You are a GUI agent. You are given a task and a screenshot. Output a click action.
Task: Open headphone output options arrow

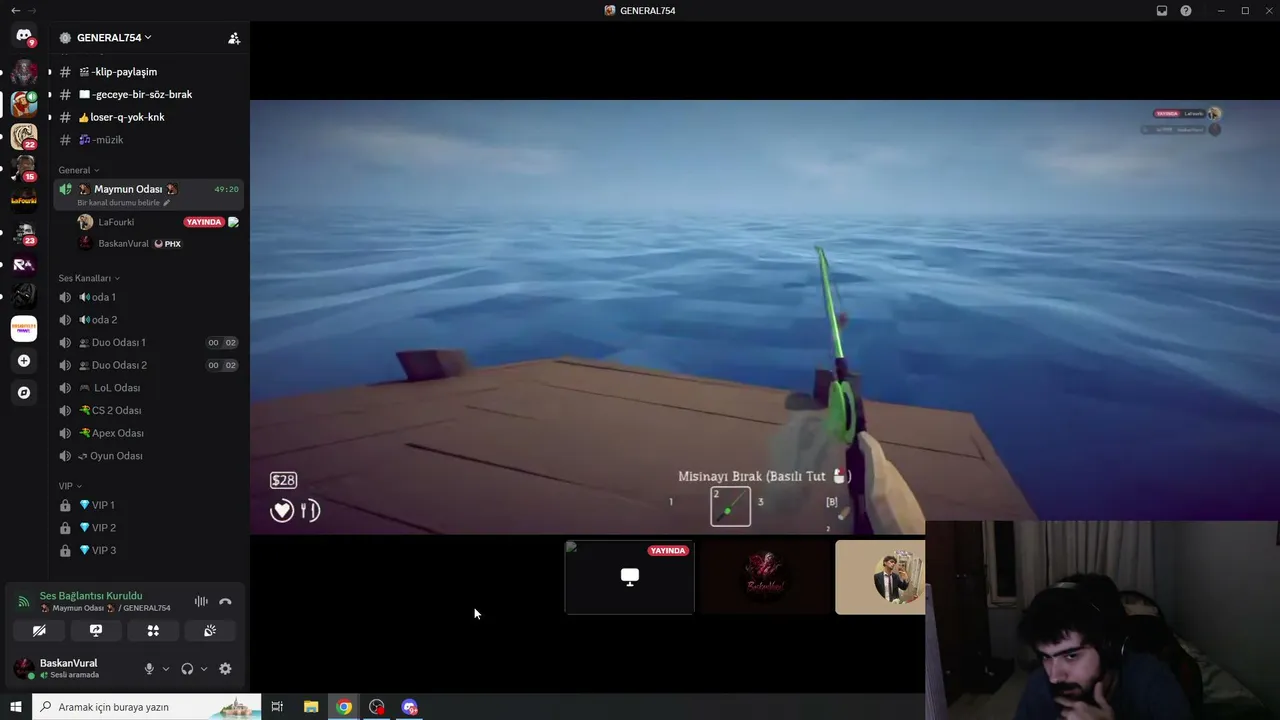204,669
